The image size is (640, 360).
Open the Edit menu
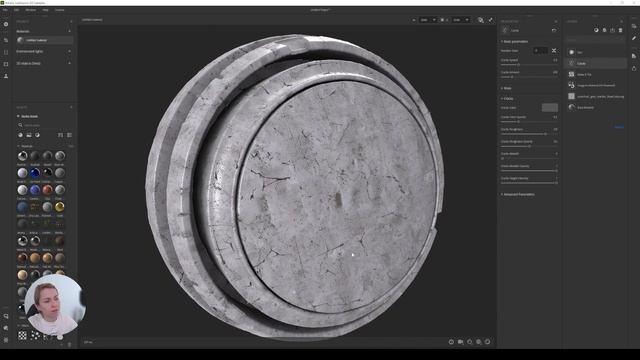(x=16, y=10)
